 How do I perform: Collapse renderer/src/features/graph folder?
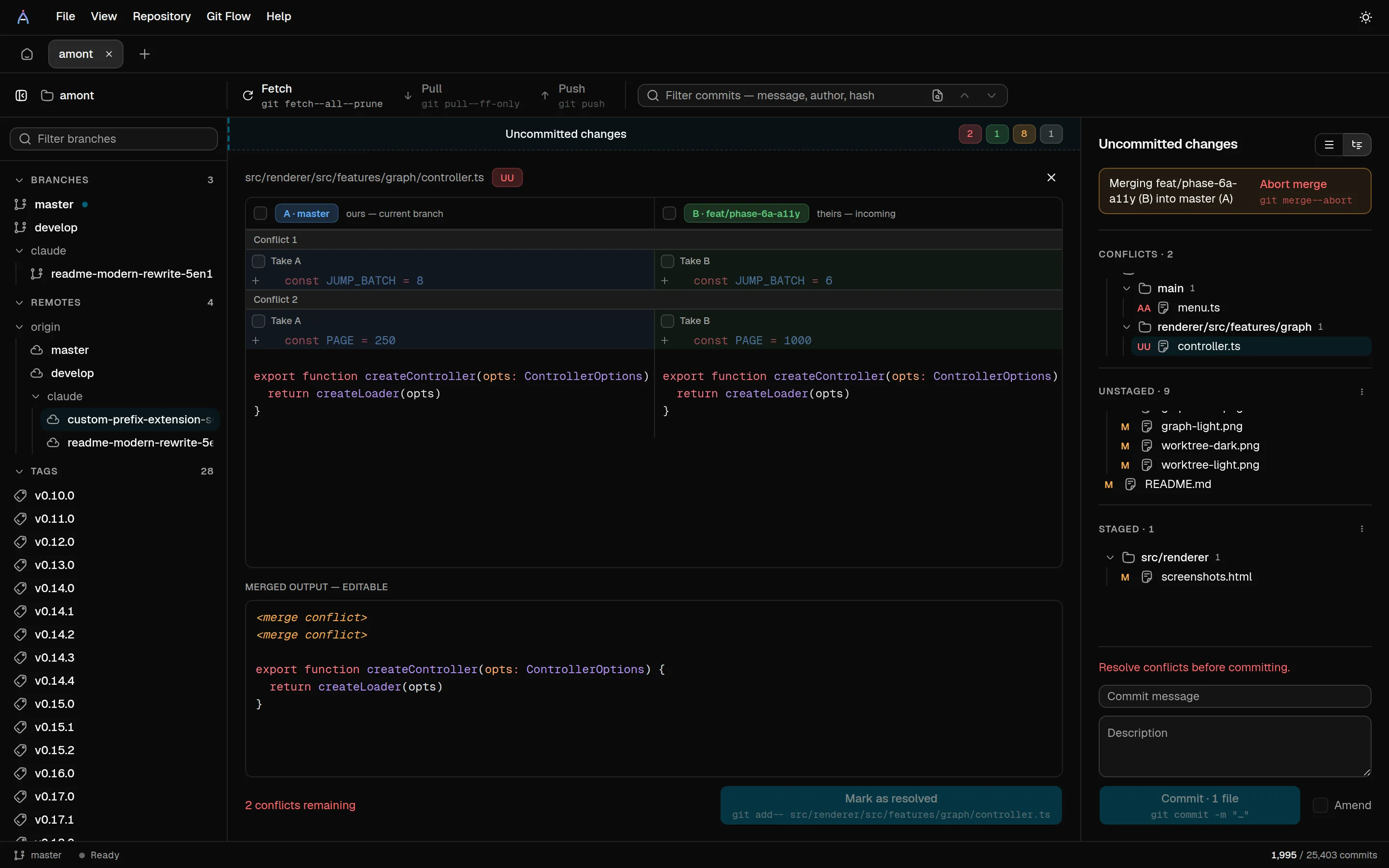tap(1127, 326)
